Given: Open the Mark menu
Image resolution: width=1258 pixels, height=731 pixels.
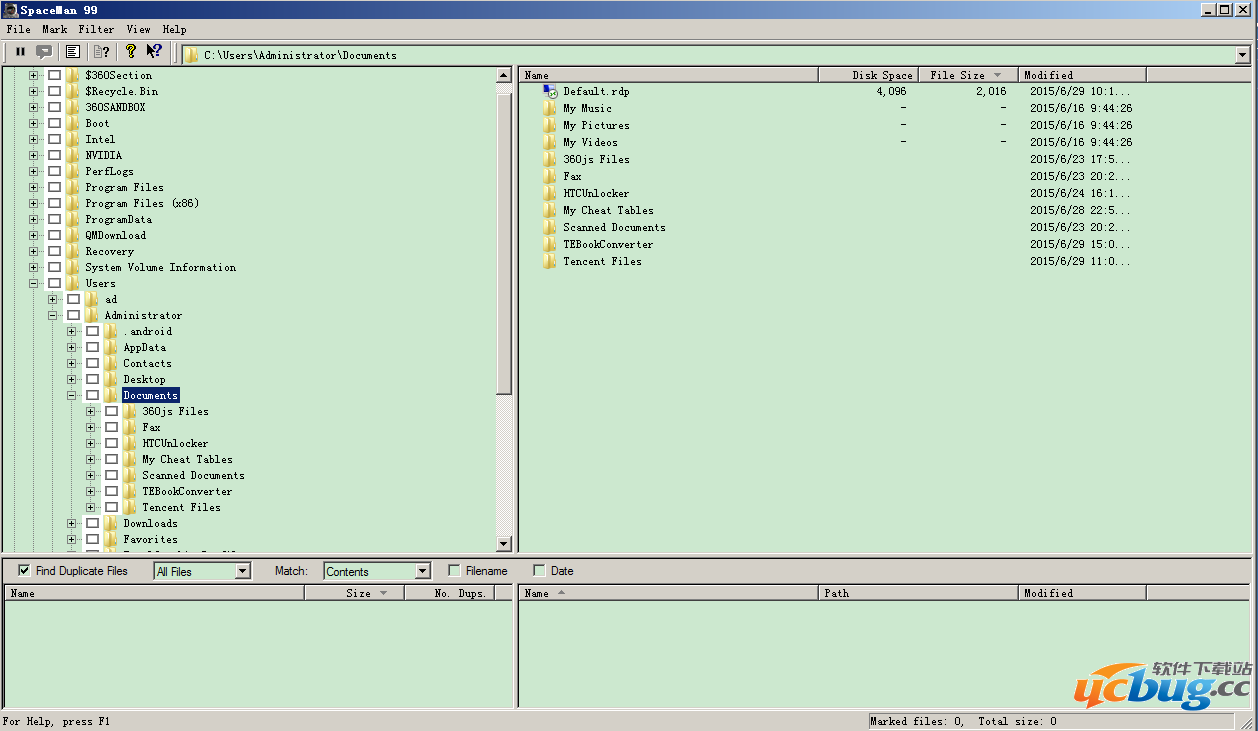Looking at the screenshot, I should 54,29.
